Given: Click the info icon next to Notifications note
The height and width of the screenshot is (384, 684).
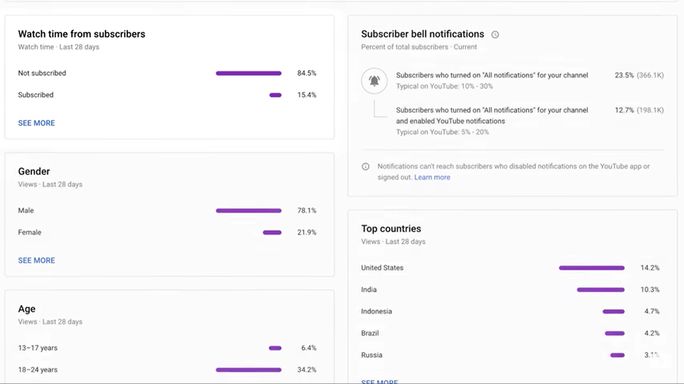Looking at the screenshot, I should pos(366,166).
